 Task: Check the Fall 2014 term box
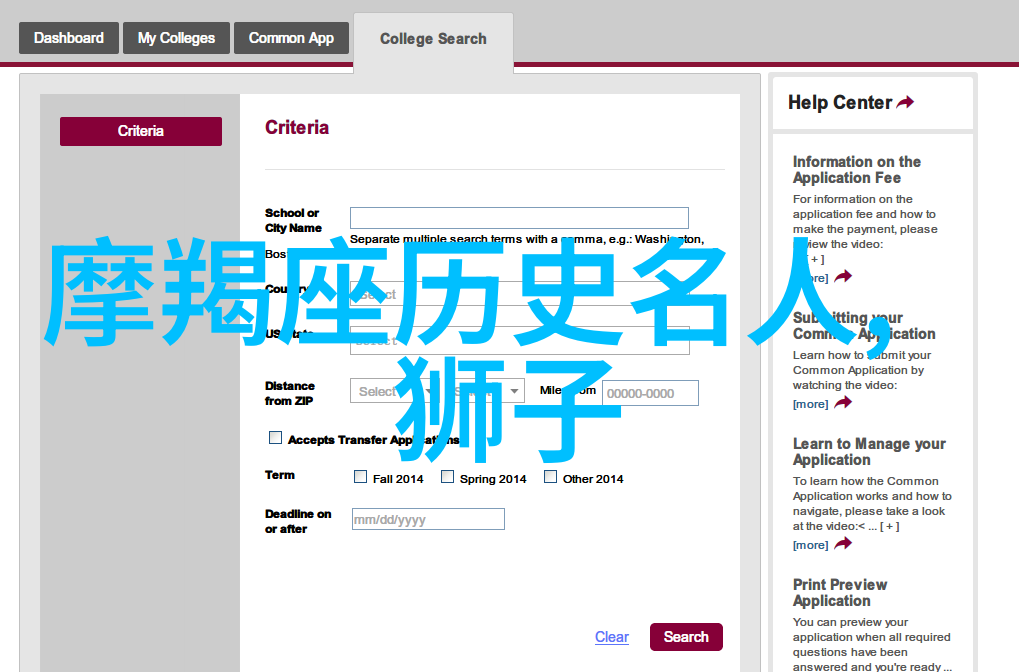pyautogui.click(x=361, y=477)
